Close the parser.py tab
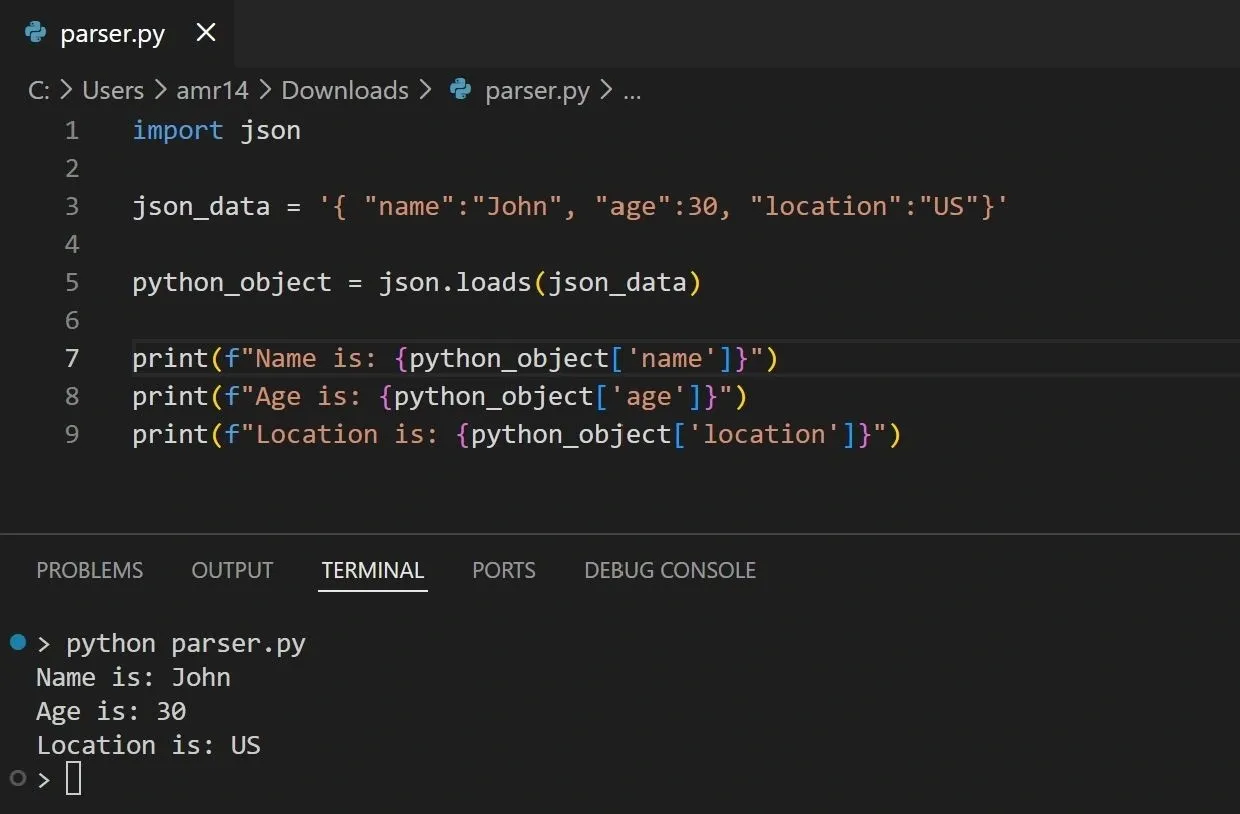 205,32
